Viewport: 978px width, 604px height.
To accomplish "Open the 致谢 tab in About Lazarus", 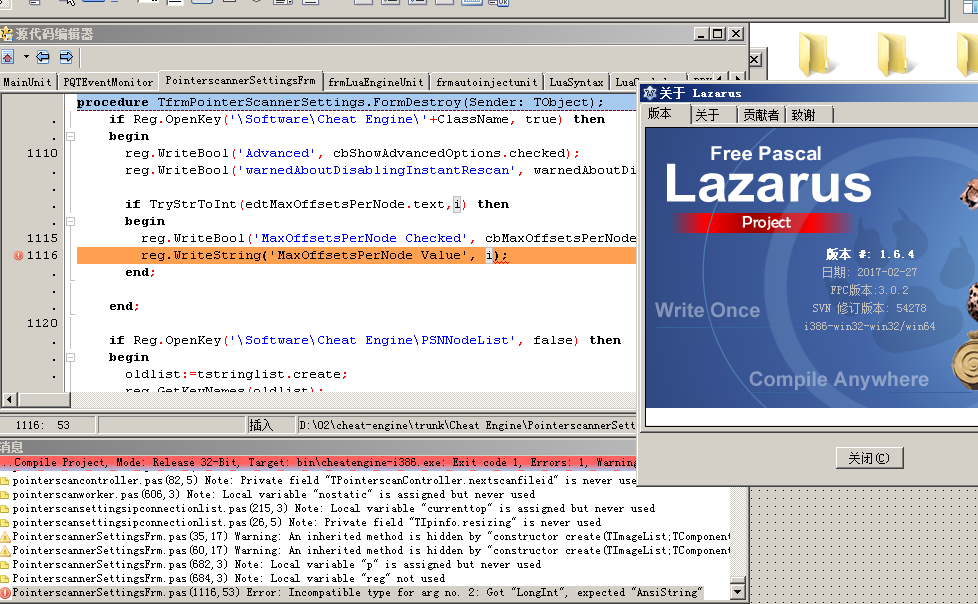I will click(804, 115).
